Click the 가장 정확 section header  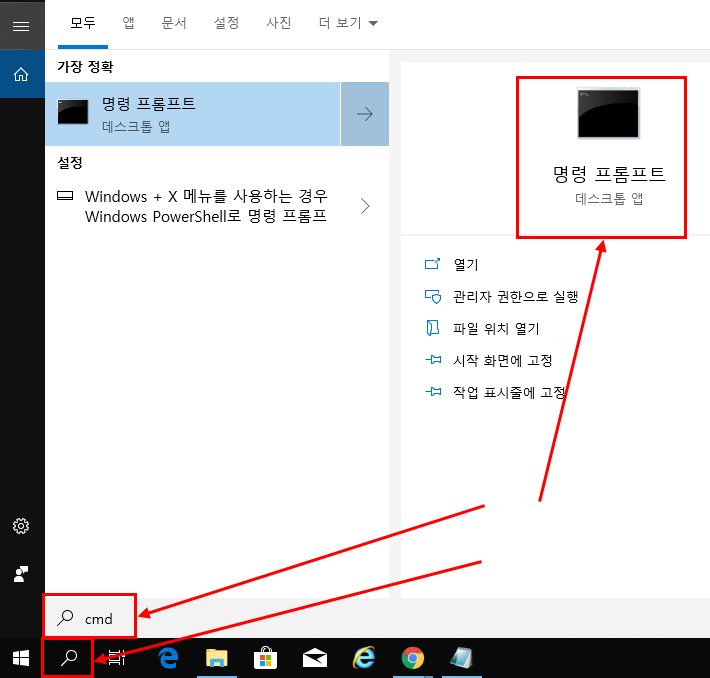click(85, 67)
